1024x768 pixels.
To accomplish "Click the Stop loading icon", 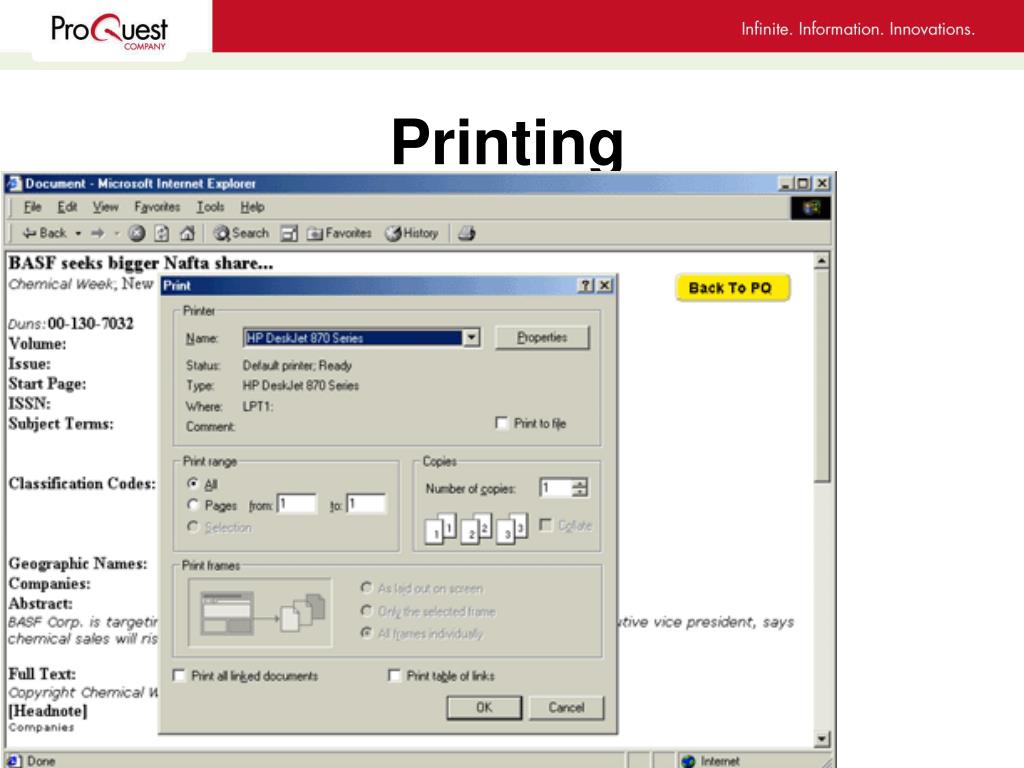I will point(136,233).
